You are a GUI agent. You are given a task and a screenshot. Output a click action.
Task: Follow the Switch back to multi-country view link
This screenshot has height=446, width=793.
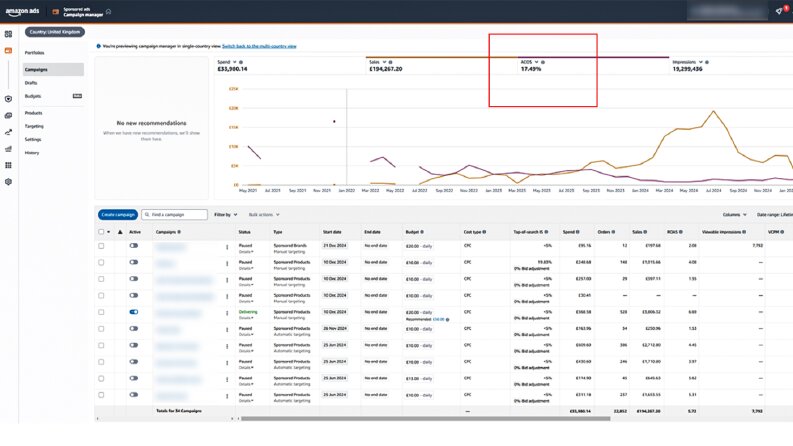[259, 46]
